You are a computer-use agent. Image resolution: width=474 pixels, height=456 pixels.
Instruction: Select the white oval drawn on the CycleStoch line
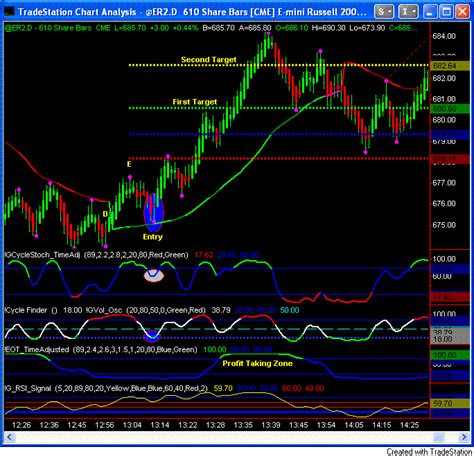(154, 275)
